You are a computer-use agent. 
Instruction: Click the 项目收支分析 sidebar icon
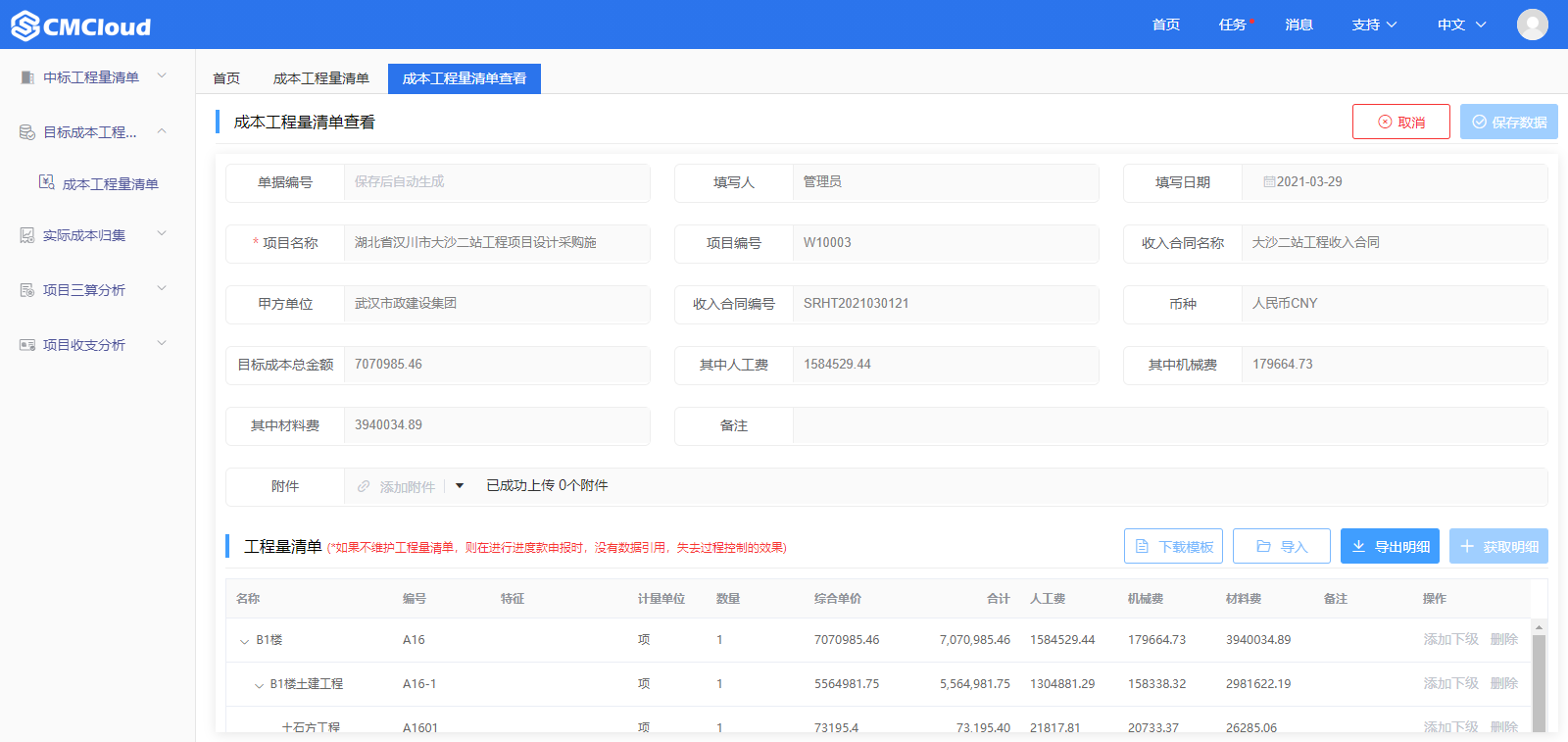click(27, 345)
